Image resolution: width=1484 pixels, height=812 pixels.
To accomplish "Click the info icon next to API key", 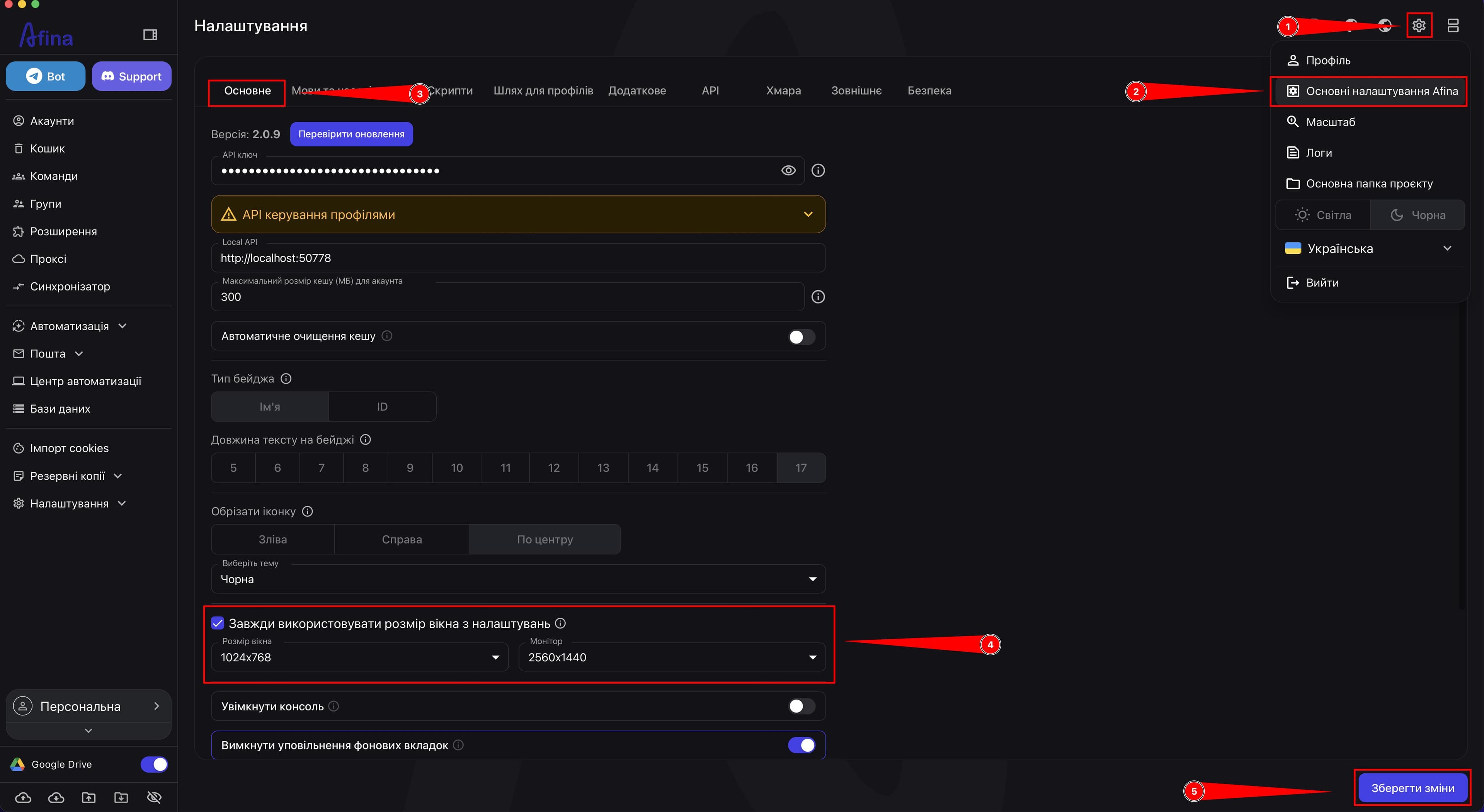I will tap(818, 170).
